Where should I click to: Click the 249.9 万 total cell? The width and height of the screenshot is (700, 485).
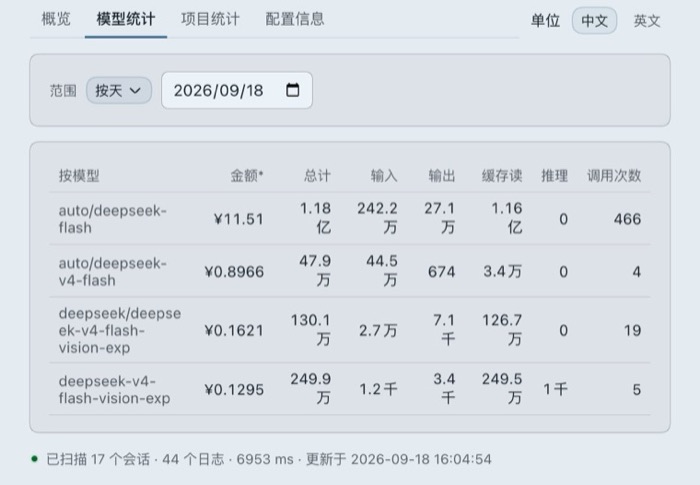(311, 389)
